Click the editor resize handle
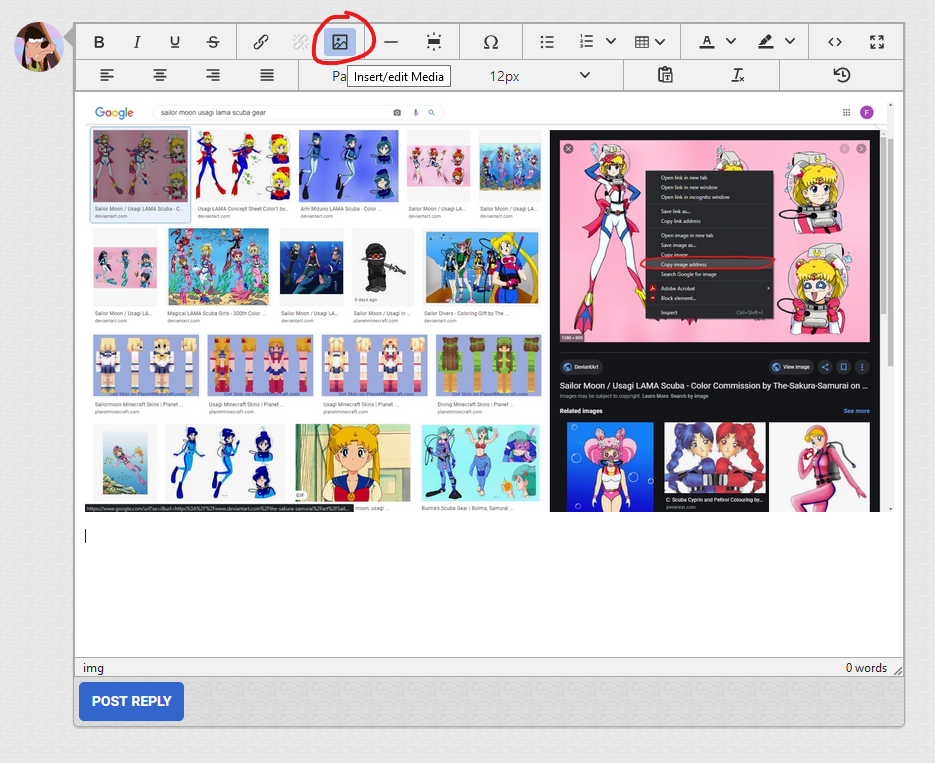This screenshot has height=763, width=935. click(x=898, y=671)
